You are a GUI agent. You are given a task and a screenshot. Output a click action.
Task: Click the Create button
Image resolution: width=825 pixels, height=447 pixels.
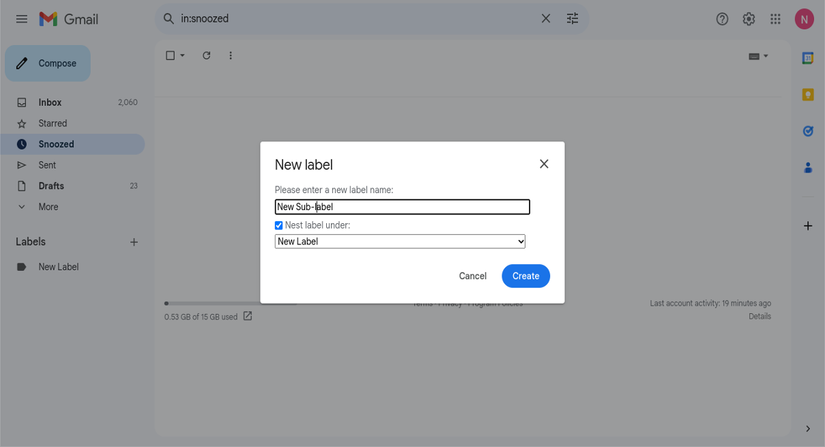525,276
